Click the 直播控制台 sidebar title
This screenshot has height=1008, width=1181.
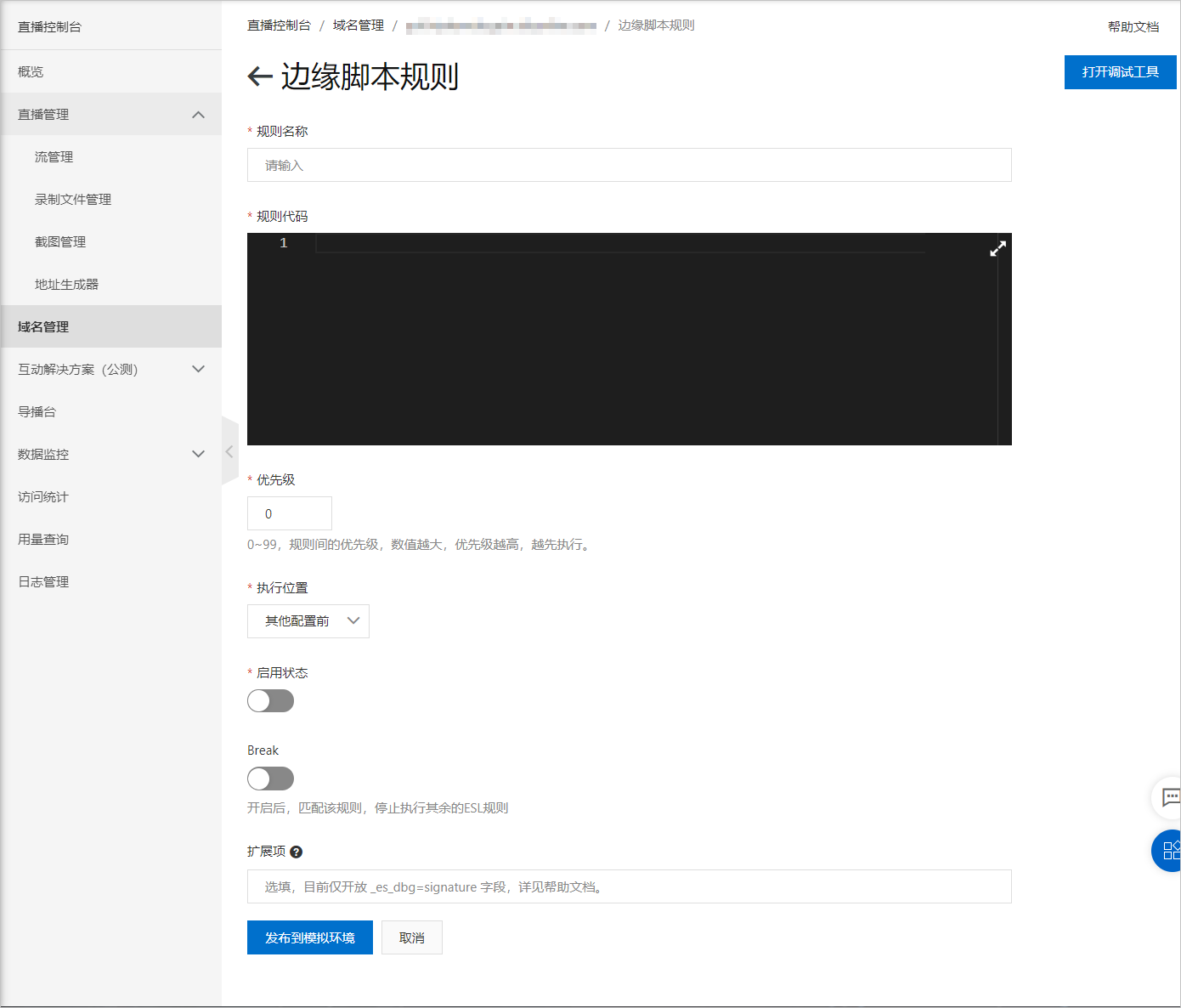[x=50, y=26]
